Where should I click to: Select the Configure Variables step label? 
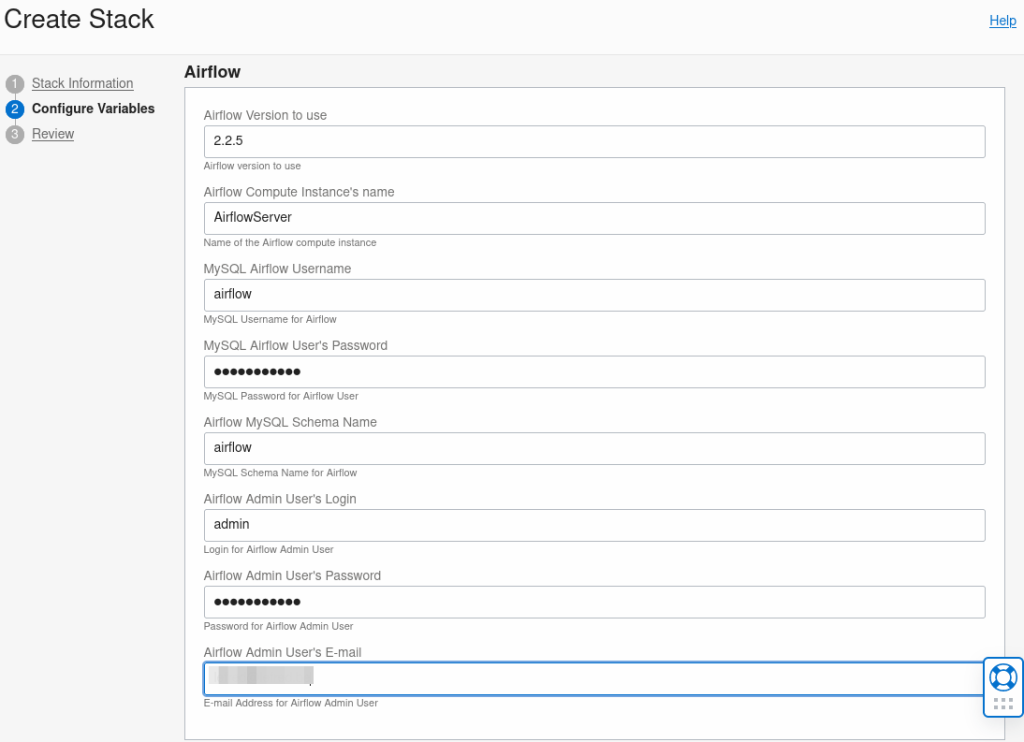[x=95, y=108]
